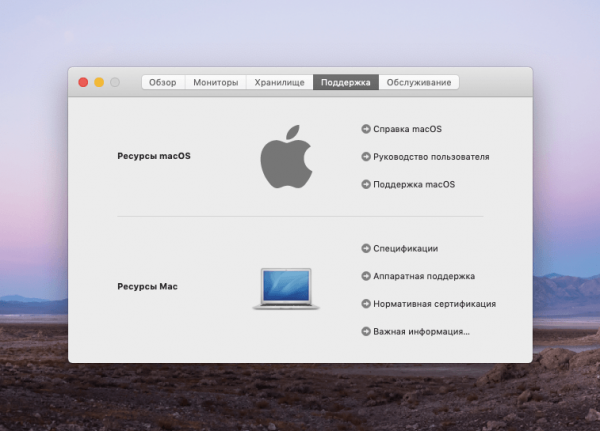
Task: Open the Спецификации link
Action: pos(406,249)
